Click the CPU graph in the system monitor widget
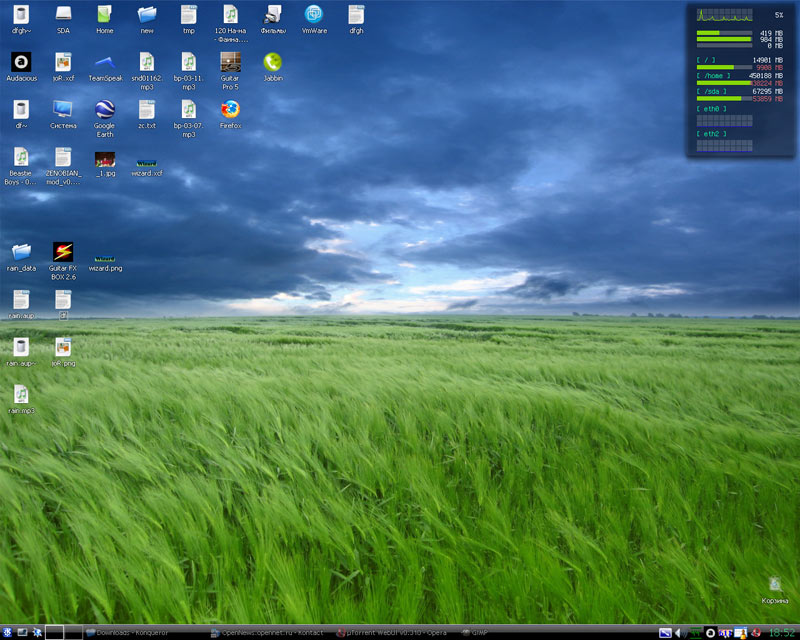This screenshot has width=800, height=640. (724, 15)
